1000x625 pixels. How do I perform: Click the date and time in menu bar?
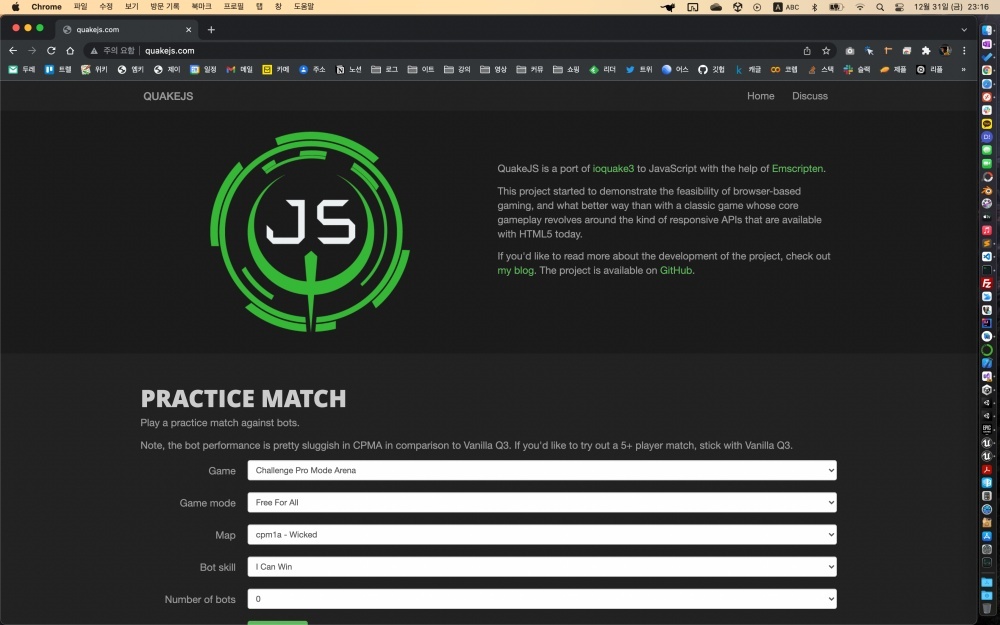[952, 7]
